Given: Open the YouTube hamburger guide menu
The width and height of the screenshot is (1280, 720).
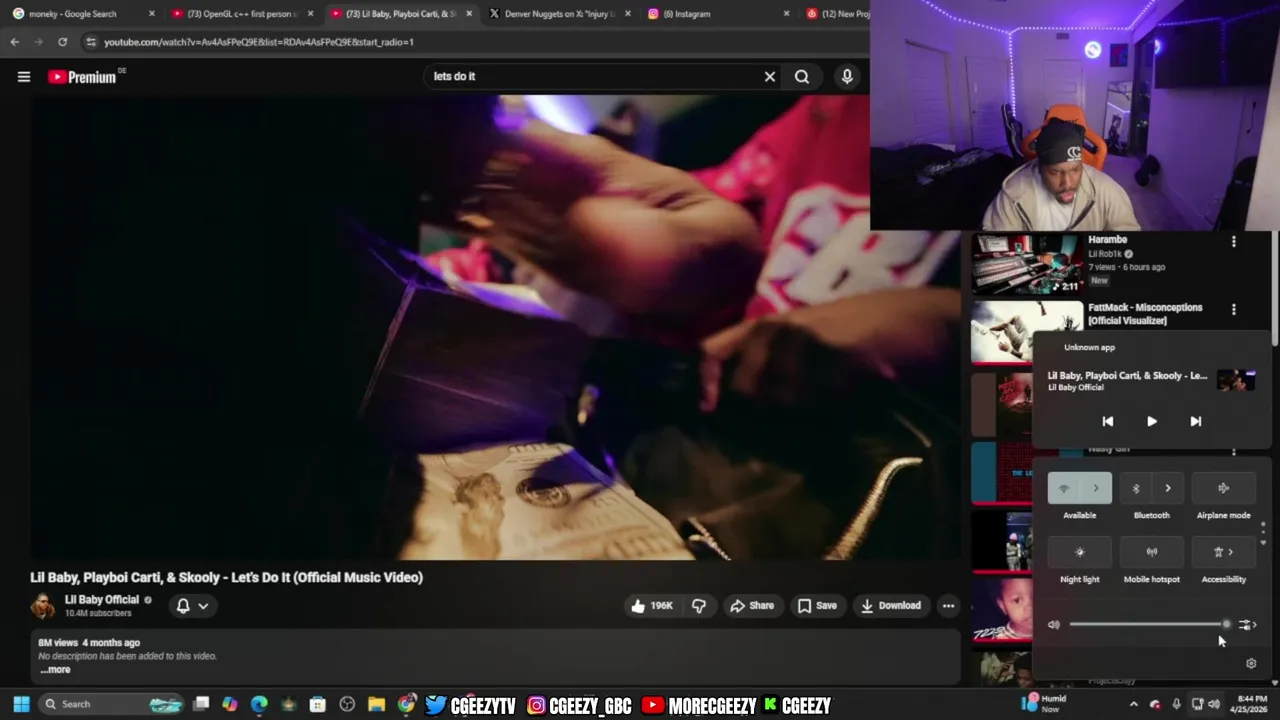Looking at the screenshot, I should [x=24, y=77].
